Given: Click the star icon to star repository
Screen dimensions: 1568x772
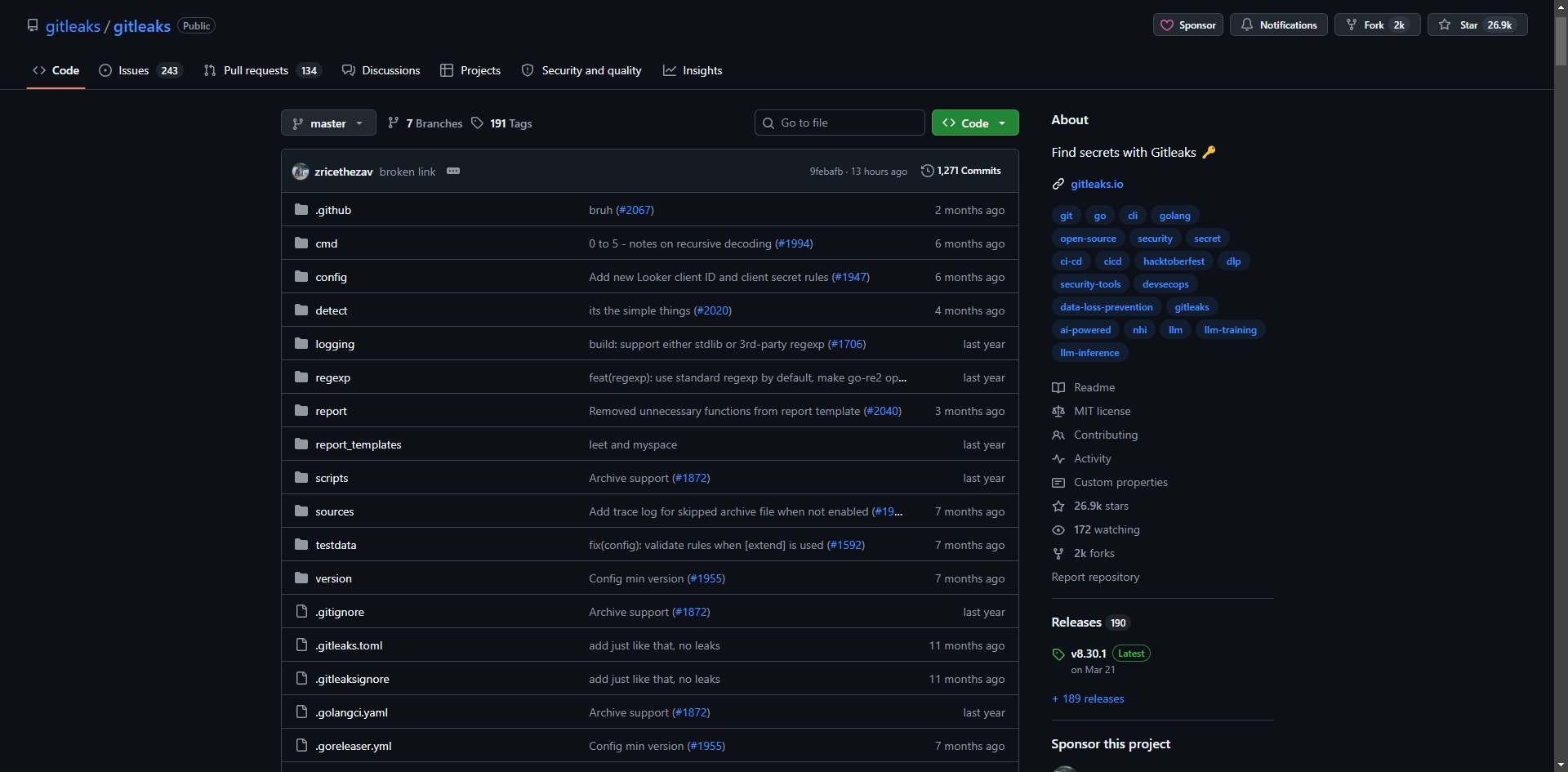Looking at the screenshot, I should click(1445, 25).
